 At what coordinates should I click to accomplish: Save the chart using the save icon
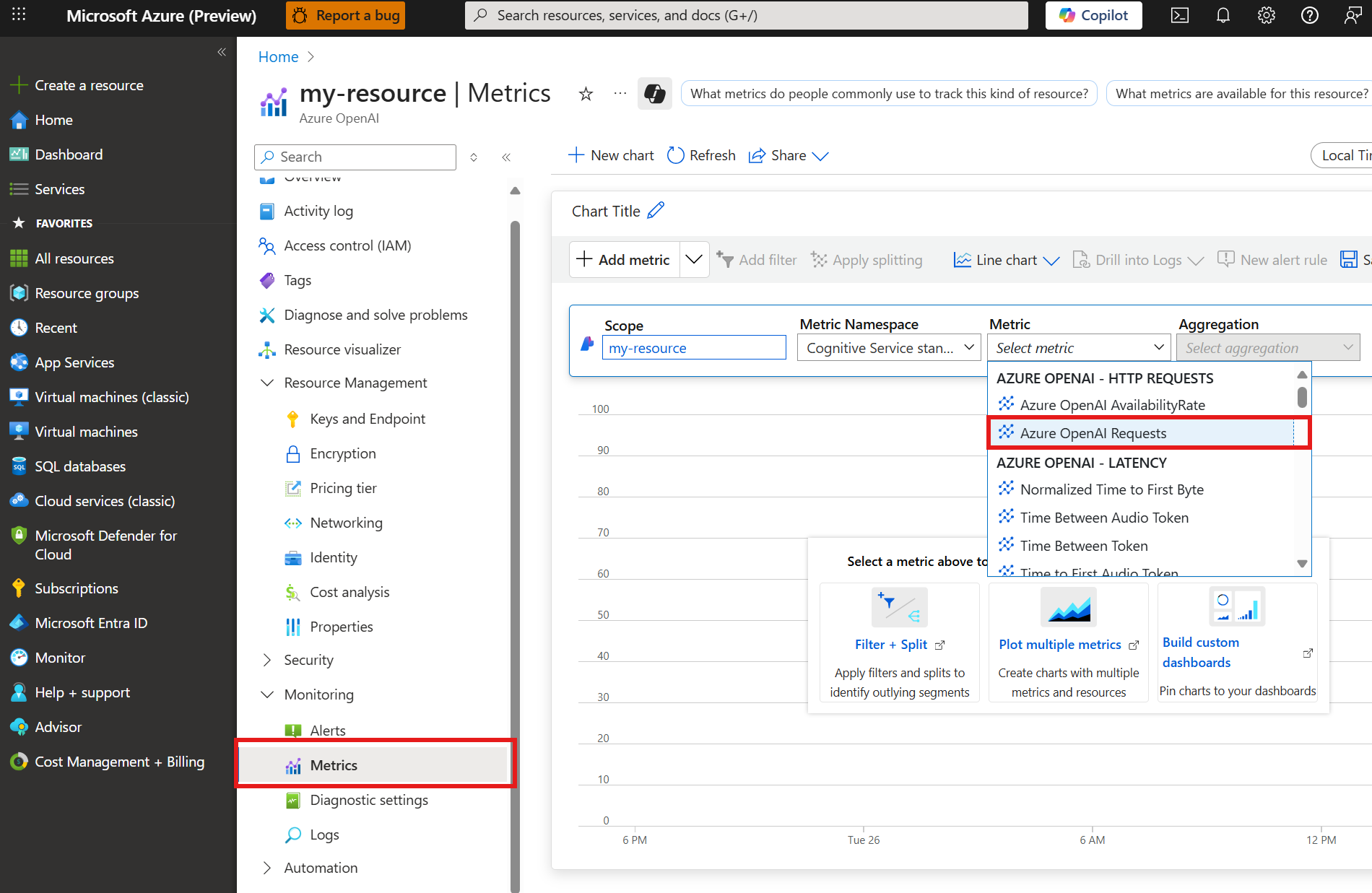pos(1350,259)
